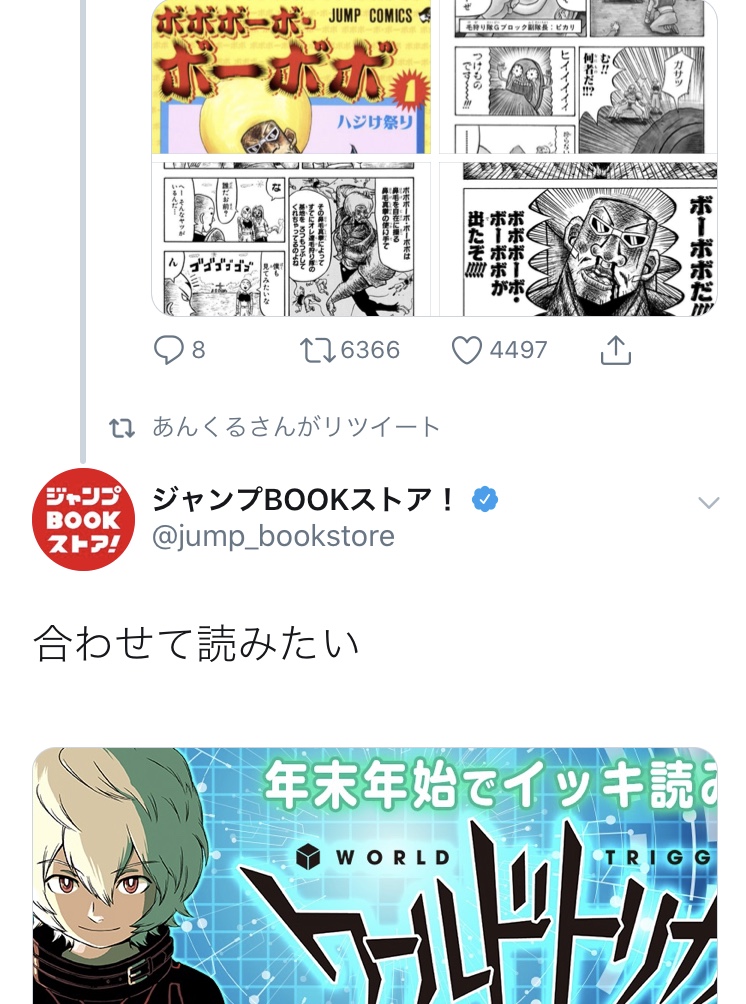This screenshot has width=746, height=1004.
Task: Like the tweet with the heart icon
Action: [467, 350]
